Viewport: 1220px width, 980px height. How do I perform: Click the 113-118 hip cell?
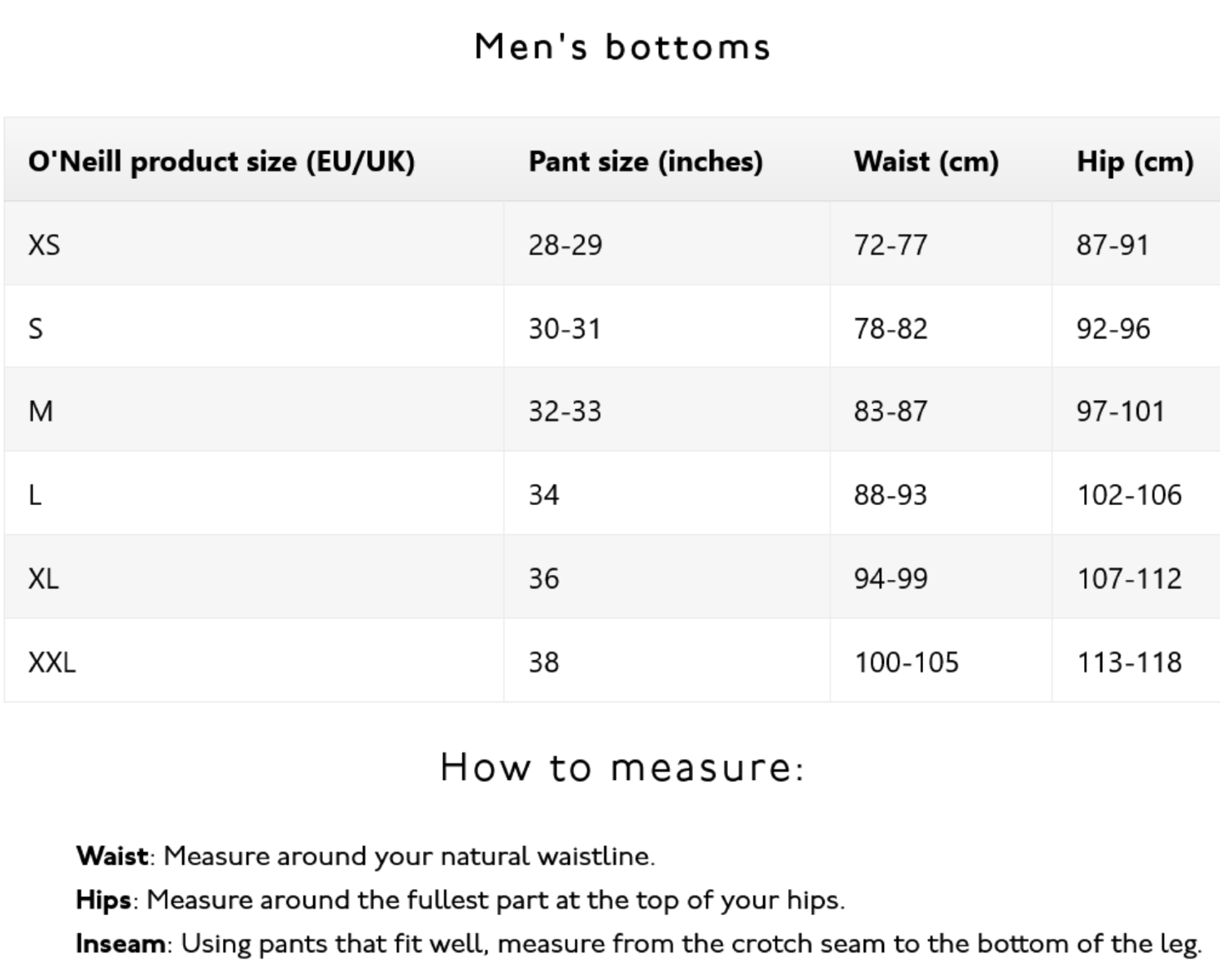(1129, 662)
